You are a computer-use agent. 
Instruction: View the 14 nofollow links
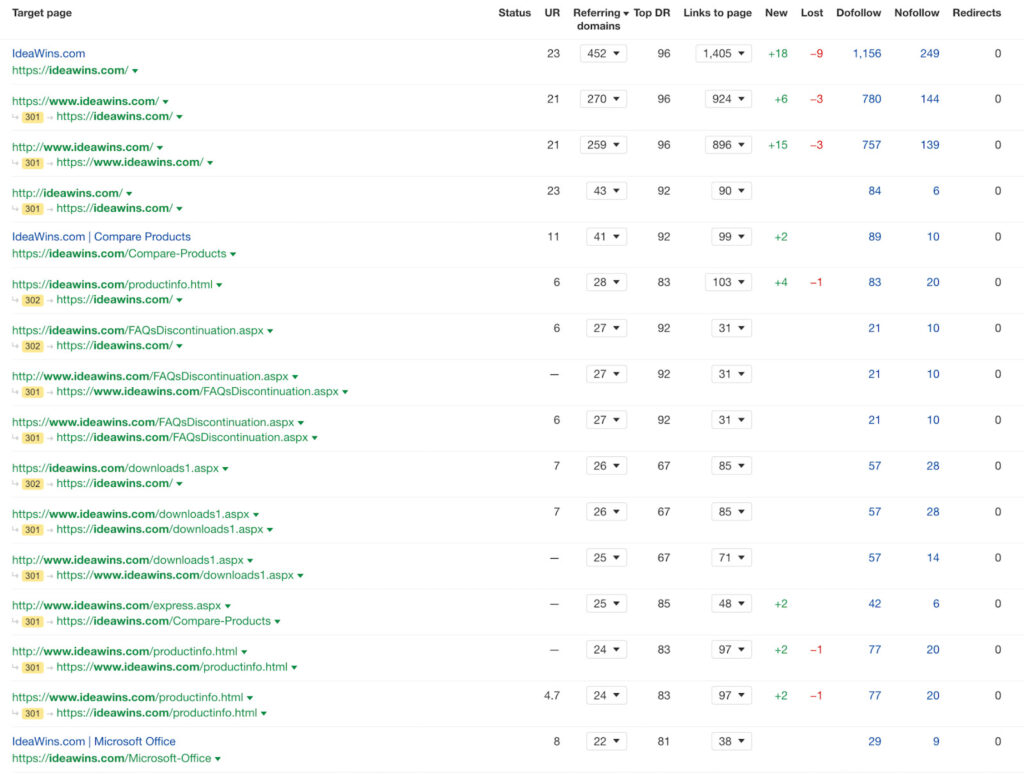tap(933, 558)
